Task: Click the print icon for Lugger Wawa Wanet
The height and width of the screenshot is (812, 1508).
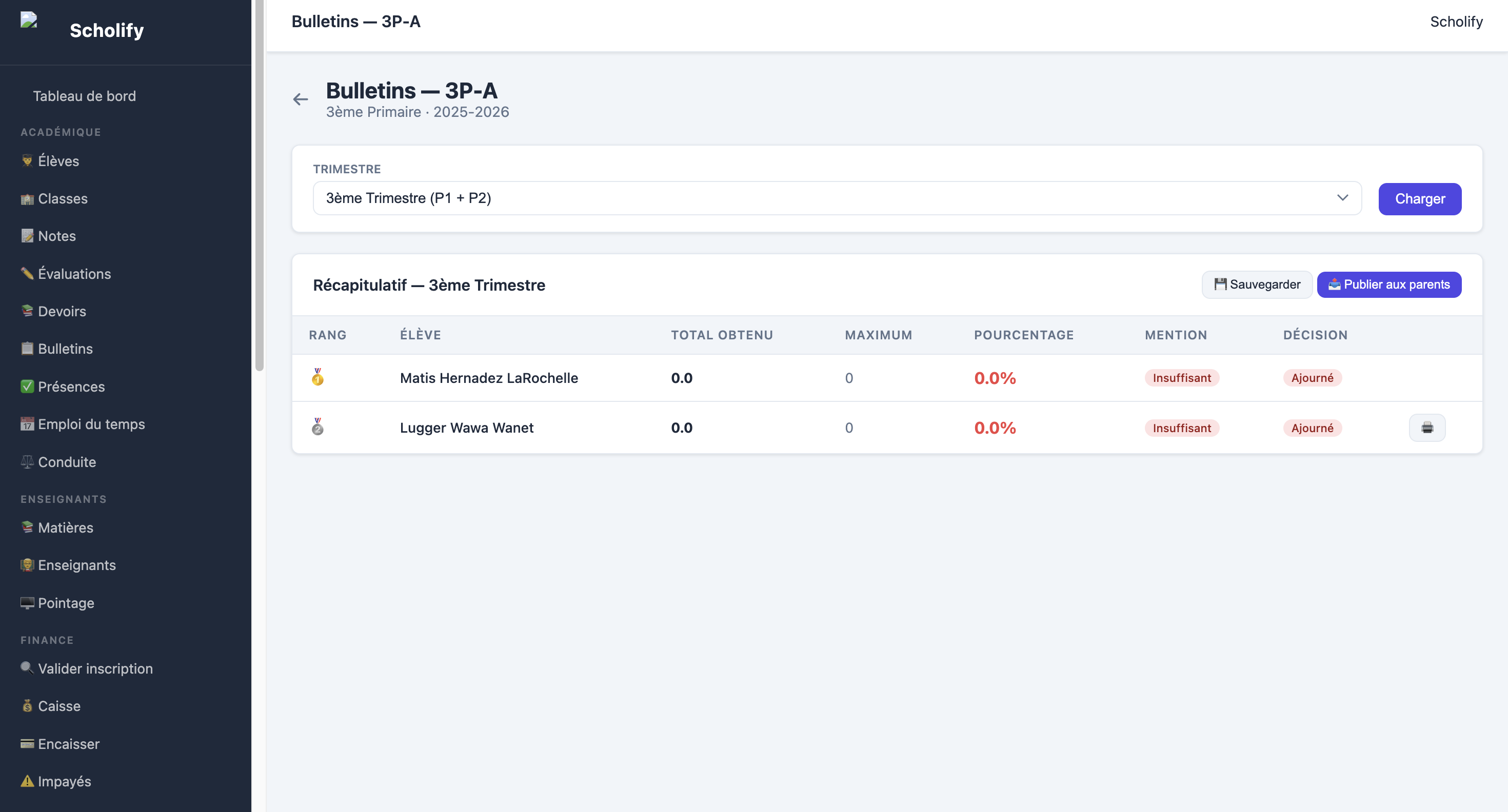Action: [x=1426, y=428]
